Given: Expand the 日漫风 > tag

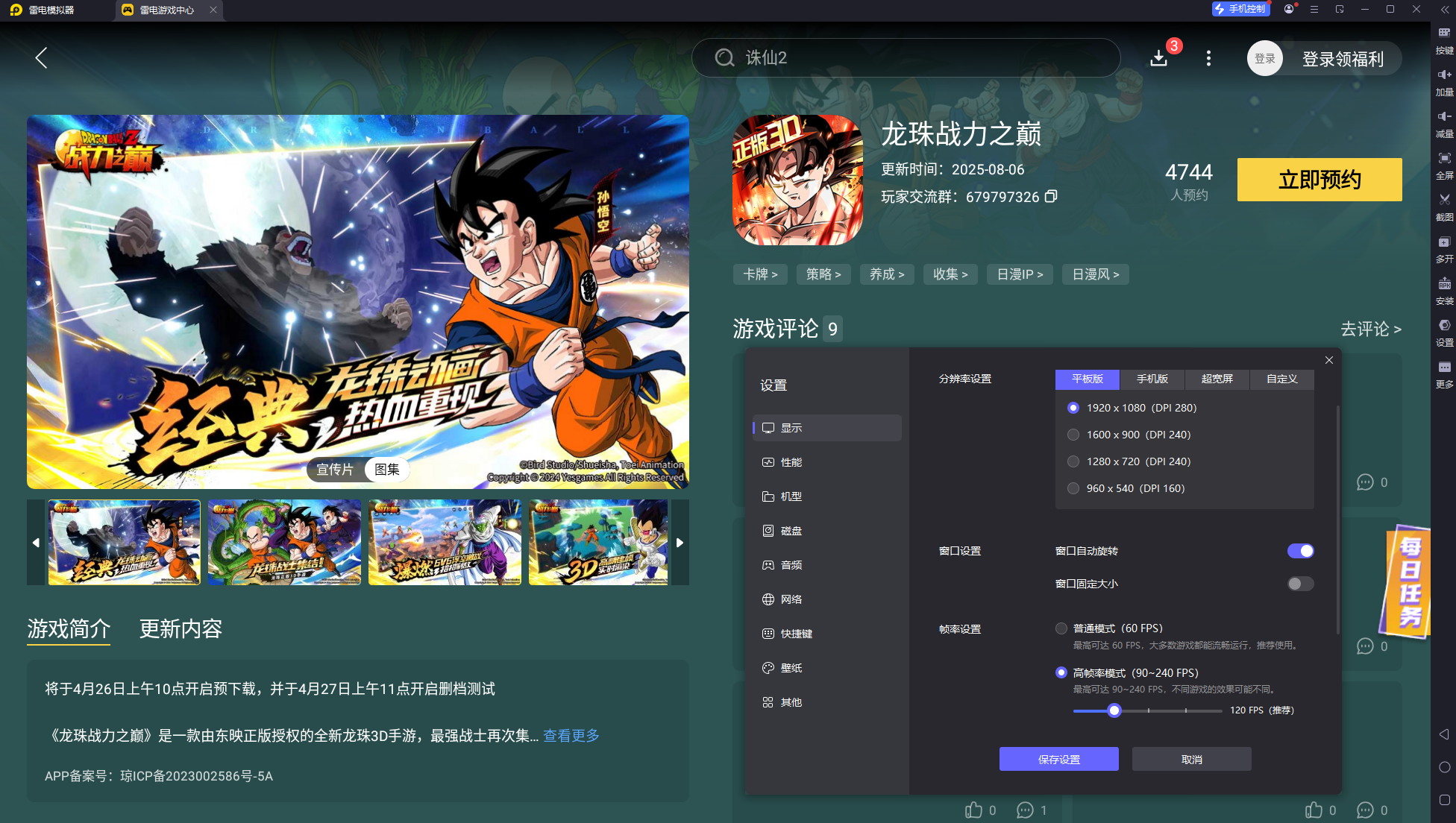Looking at the screenshot, I should point(1095,274).
